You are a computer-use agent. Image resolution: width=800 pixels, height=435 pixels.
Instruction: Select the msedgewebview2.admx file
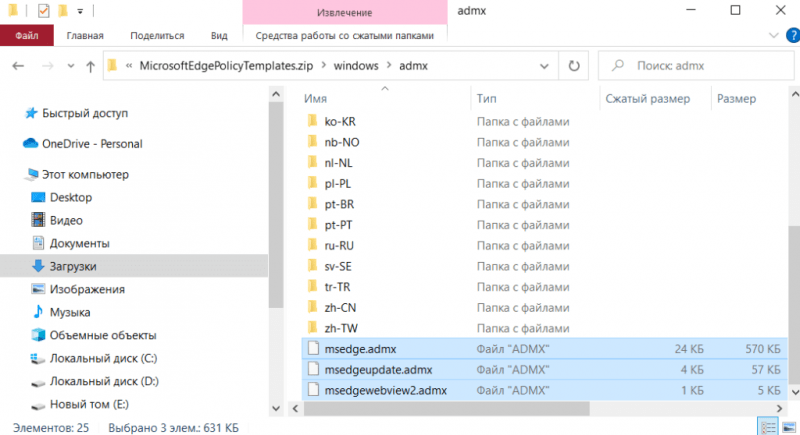coord(544,390)
